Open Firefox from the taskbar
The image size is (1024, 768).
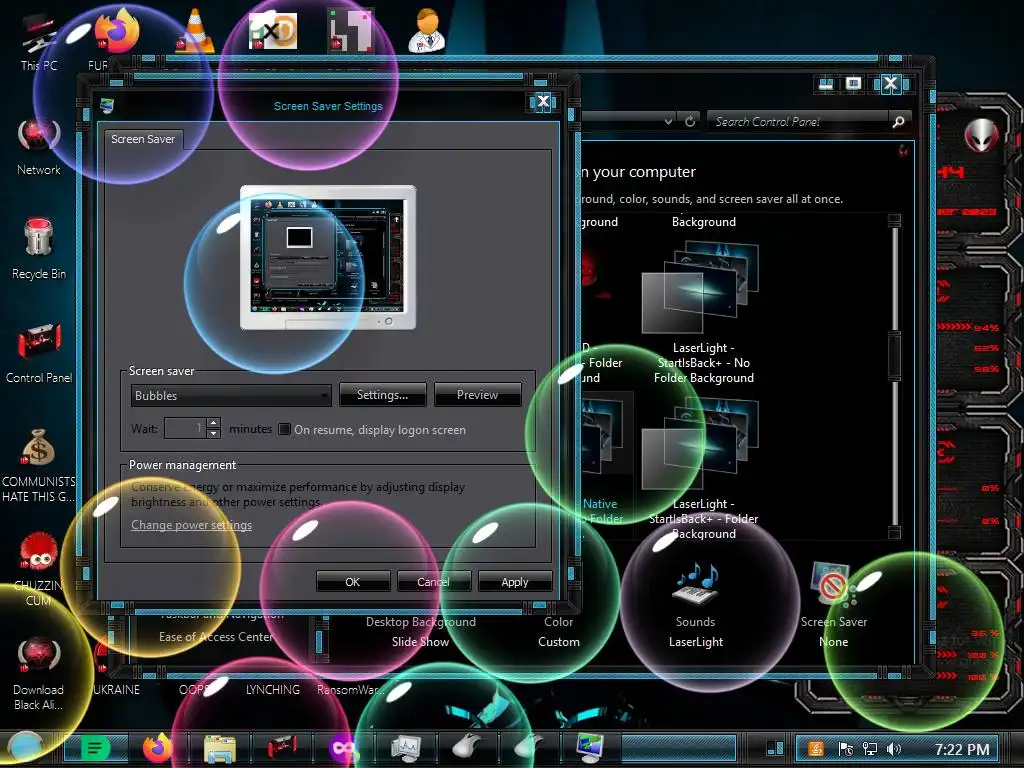[x=157, y=748]
